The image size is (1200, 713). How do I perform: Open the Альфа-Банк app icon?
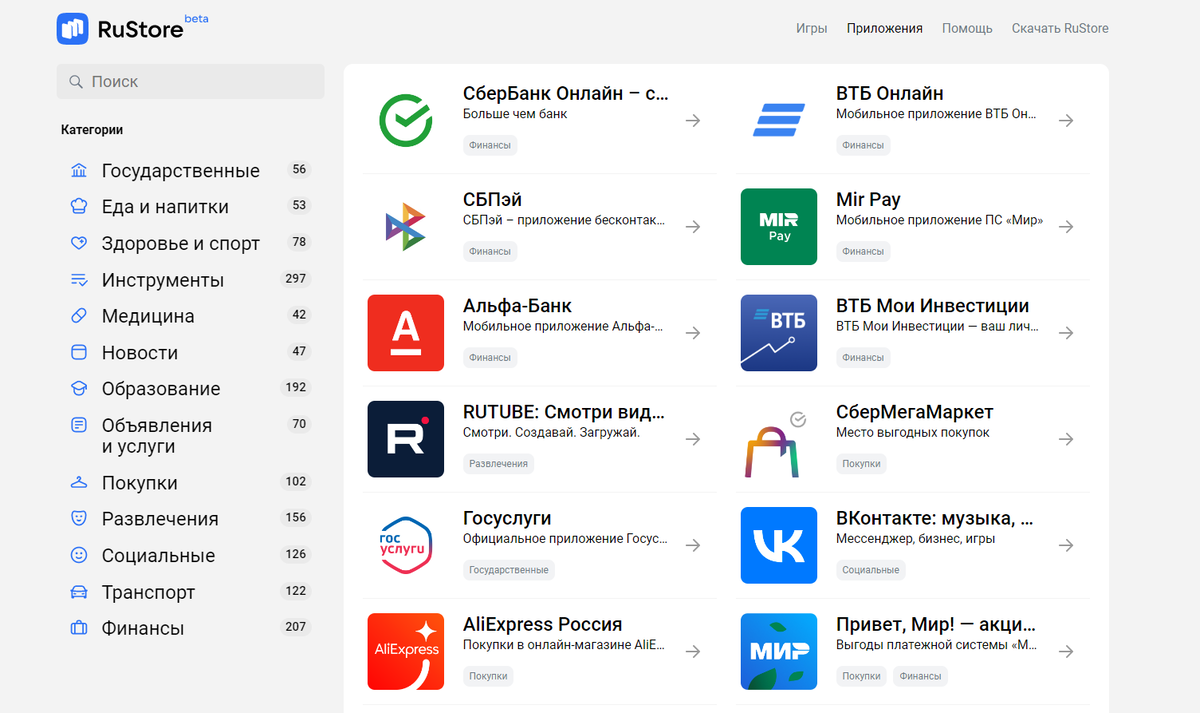click(406, 333)
